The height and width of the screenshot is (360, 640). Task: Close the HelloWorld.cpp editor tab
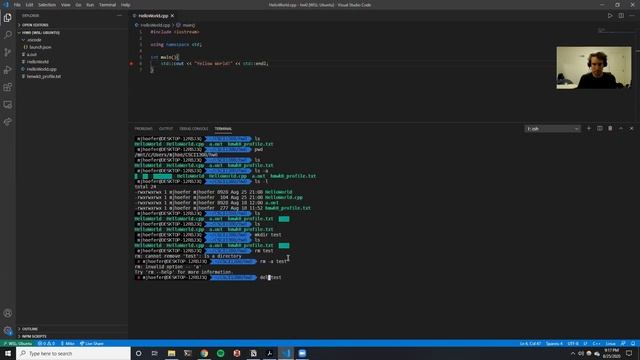pos(172,16)
